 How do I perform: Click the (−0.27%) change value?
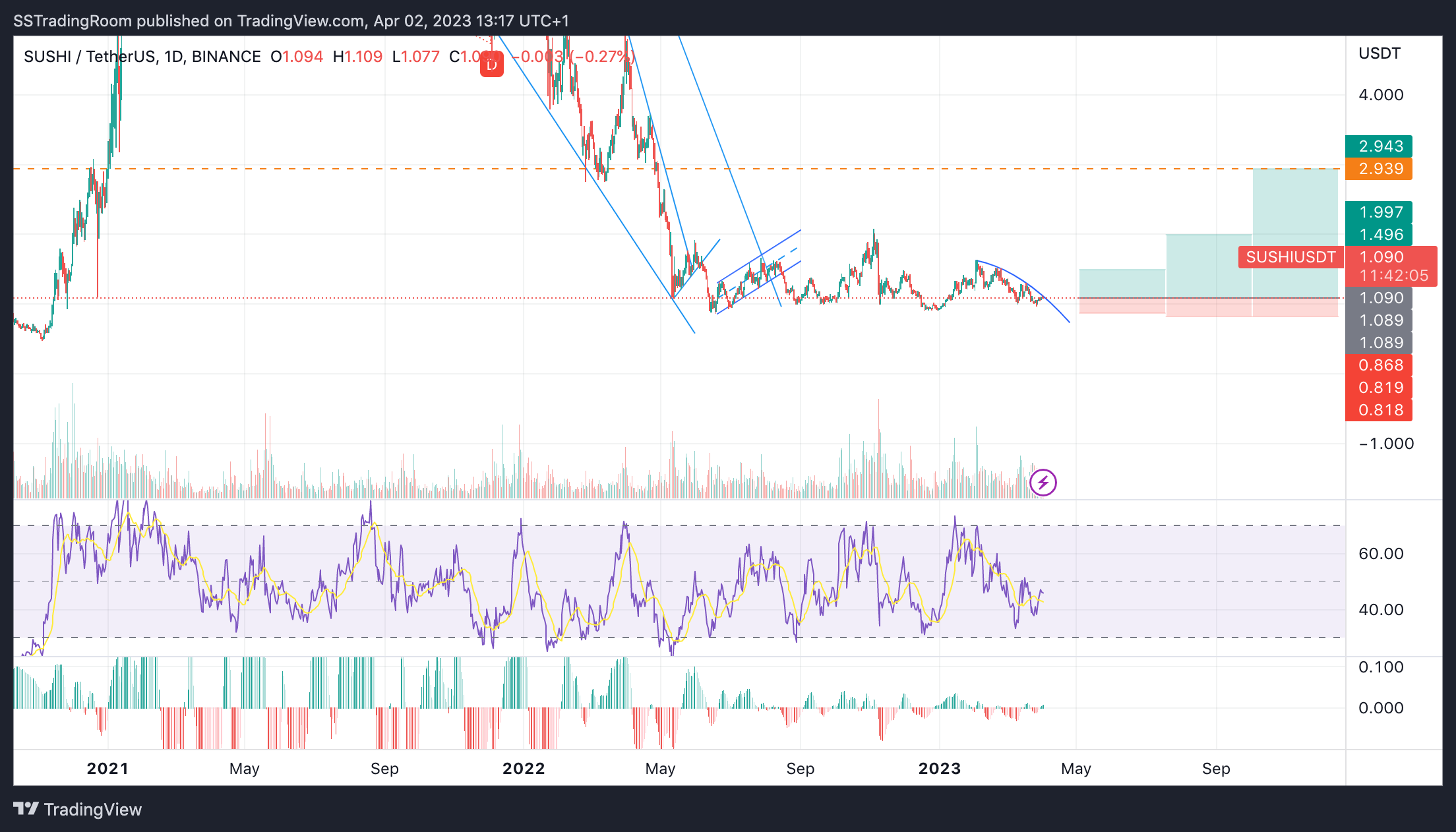tap(603, 57)
